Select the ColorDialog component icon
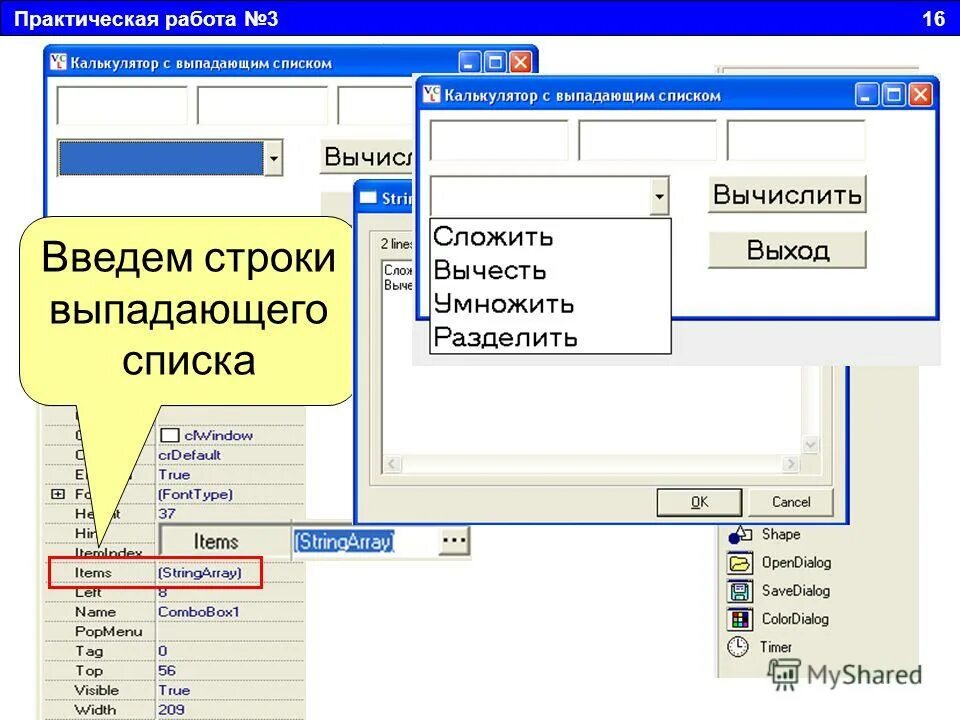This screenshot has height=720, width=960. click(741, 618)
